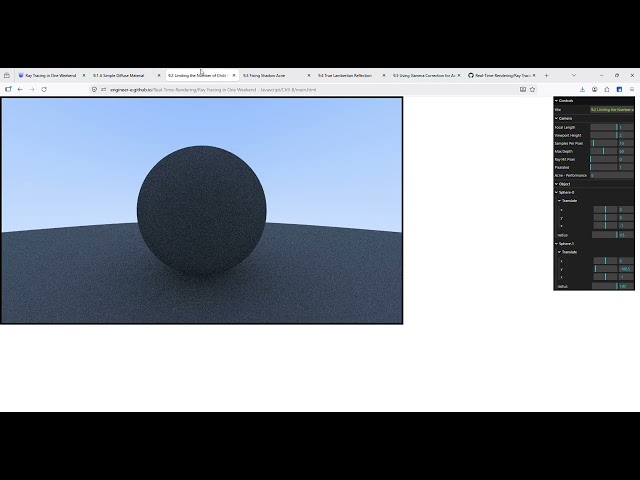Screen dimensions: 640x480
Task: Reload the current page
Action: 44,89
